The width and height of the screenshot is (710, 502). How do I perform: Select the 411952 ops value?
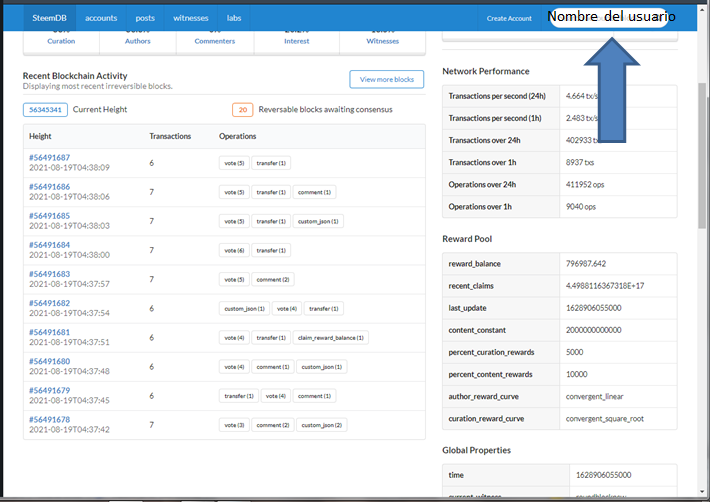tap(585, 184)
